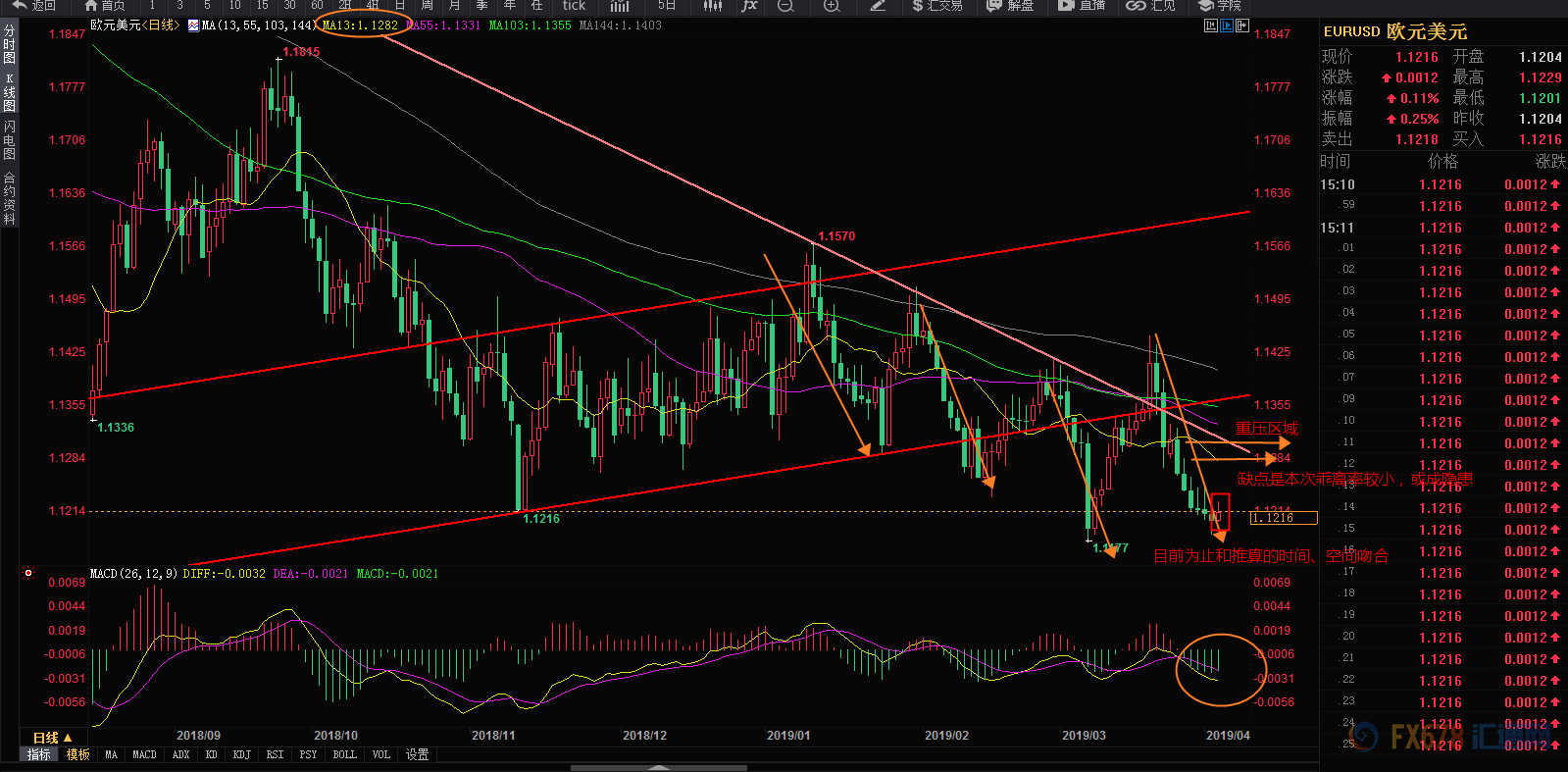Click the 15:10 time row
This screenshot has width=1568, height=772.
(x=1442, y=184)
